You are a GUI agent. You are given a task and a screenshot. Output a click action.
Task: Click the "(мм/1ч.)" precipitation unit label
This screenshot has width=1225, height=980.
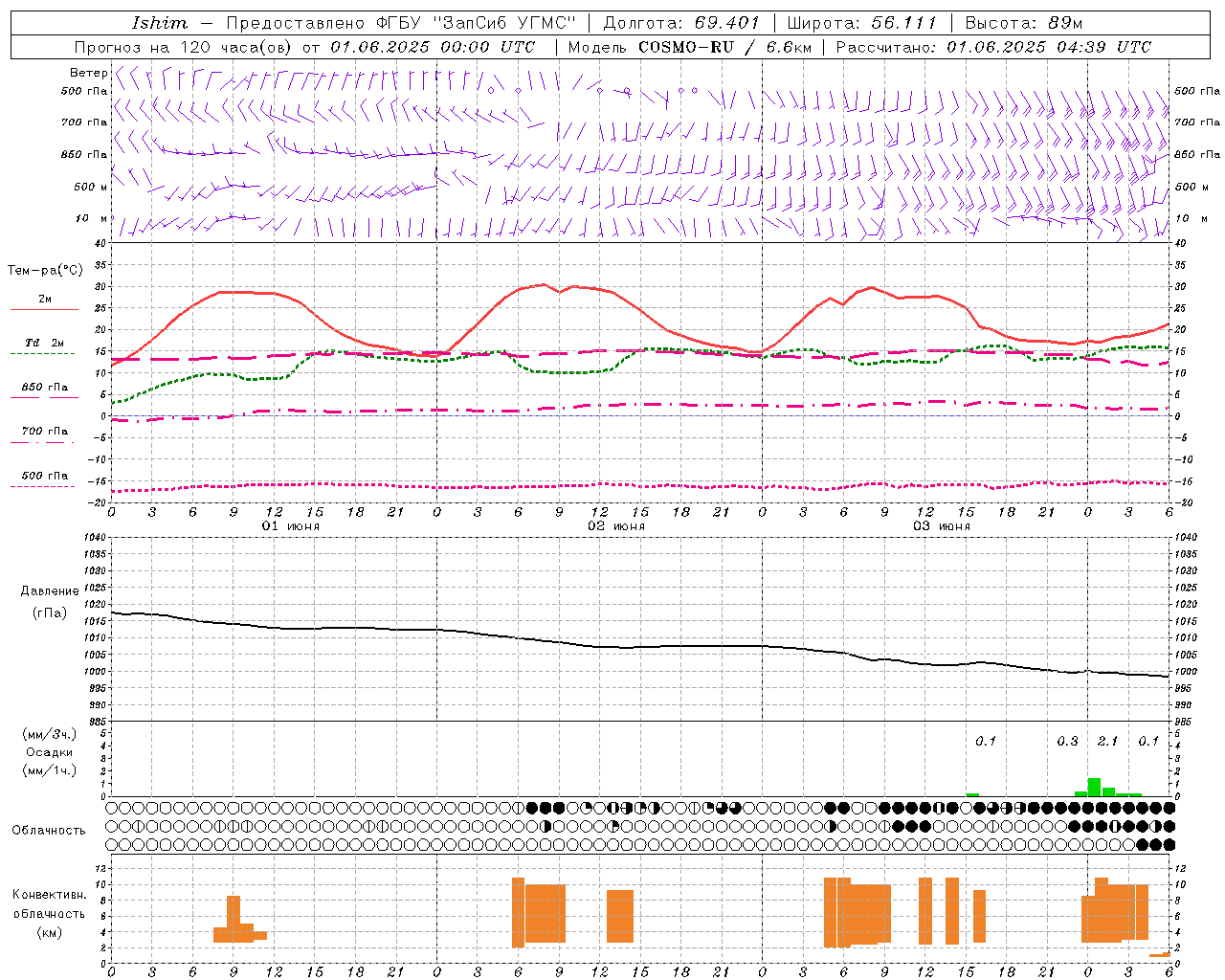tap(50, 770)
